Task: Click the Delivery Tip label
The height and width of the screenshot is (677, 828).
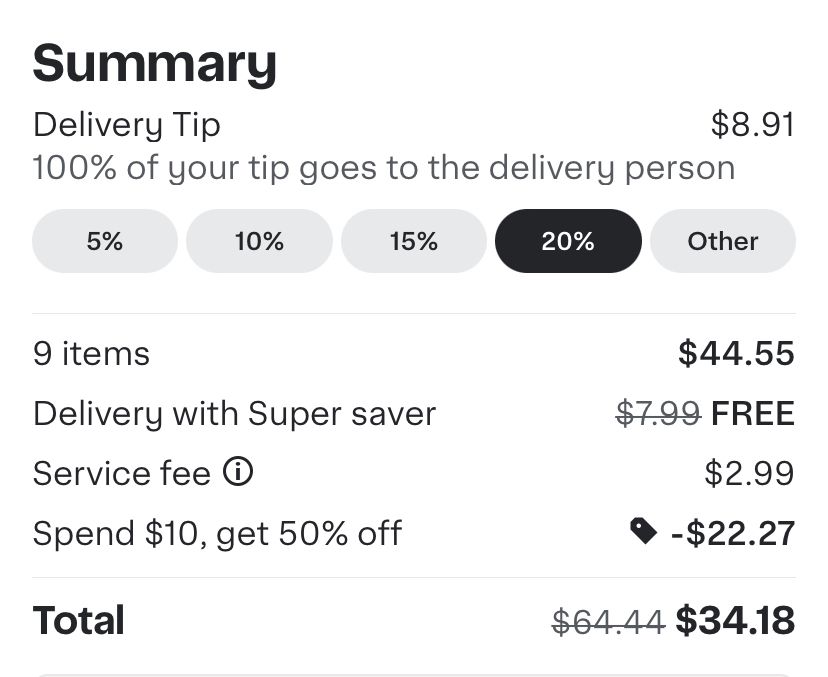Action: pyautogui.click(x=126, y=125)
